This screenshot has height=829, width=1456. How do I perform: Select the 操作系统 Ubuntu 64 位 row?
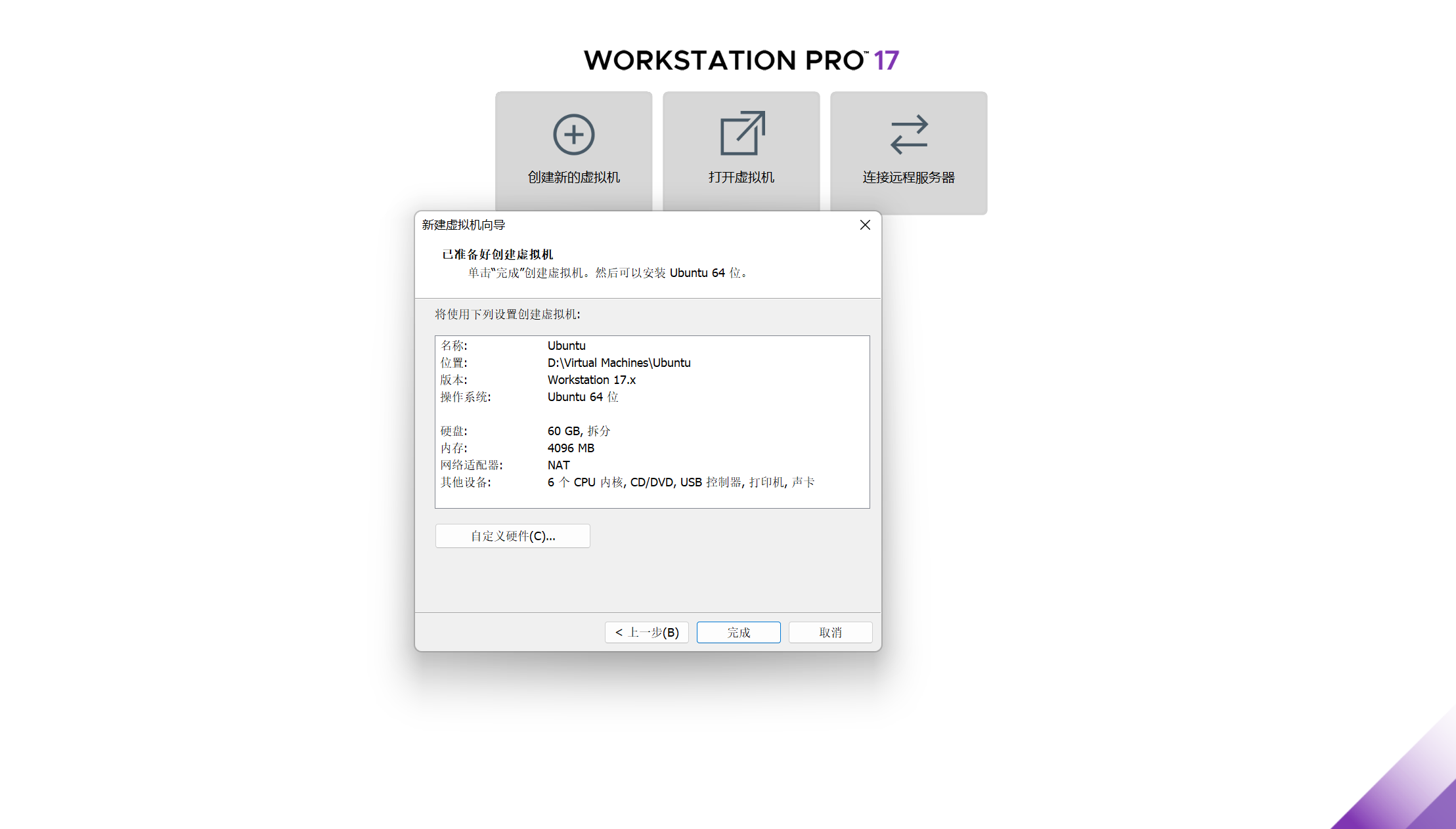click(x=583, y=397)
